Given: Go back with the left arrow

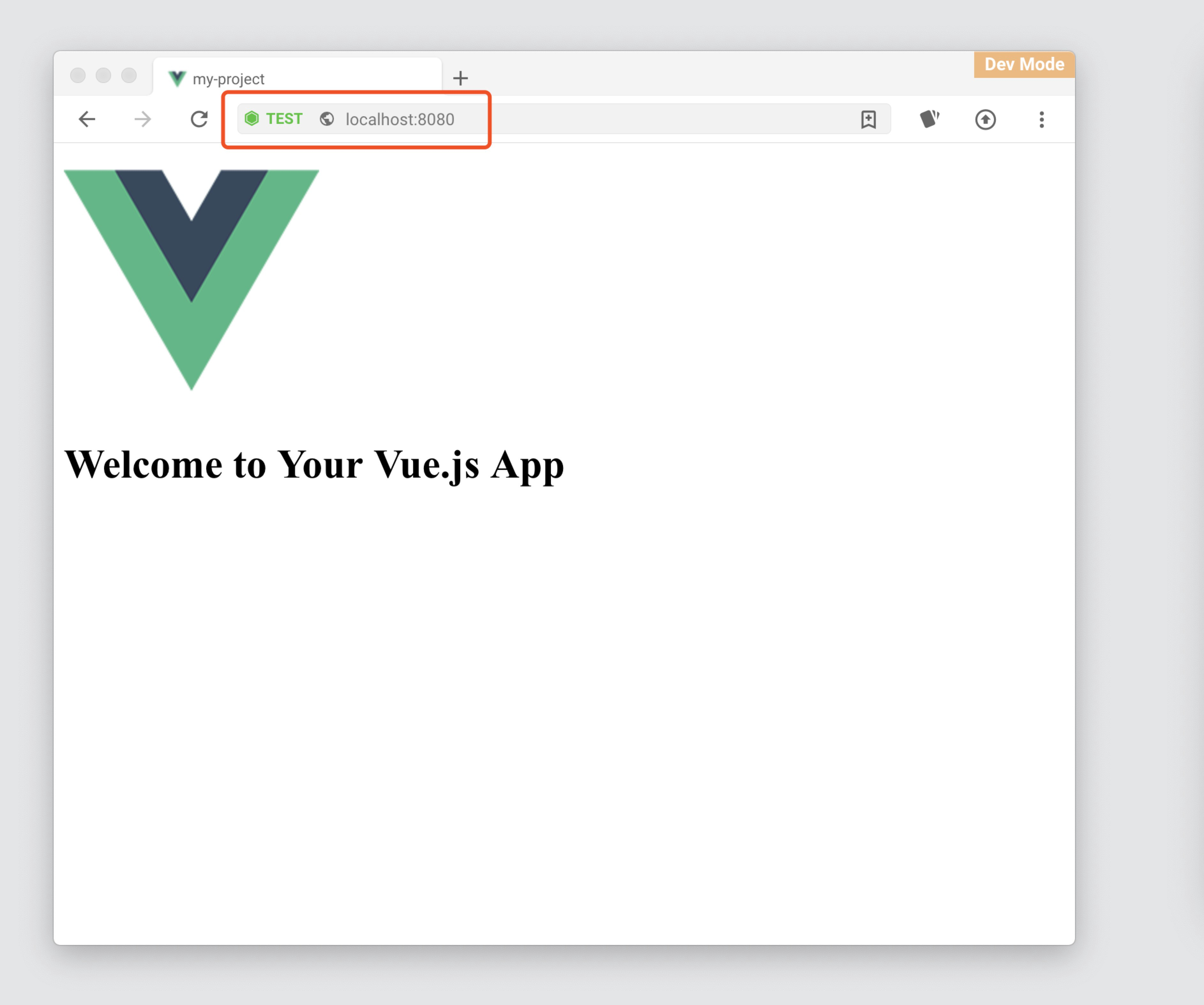Looking at the screenshot, I should pos(87,119).
